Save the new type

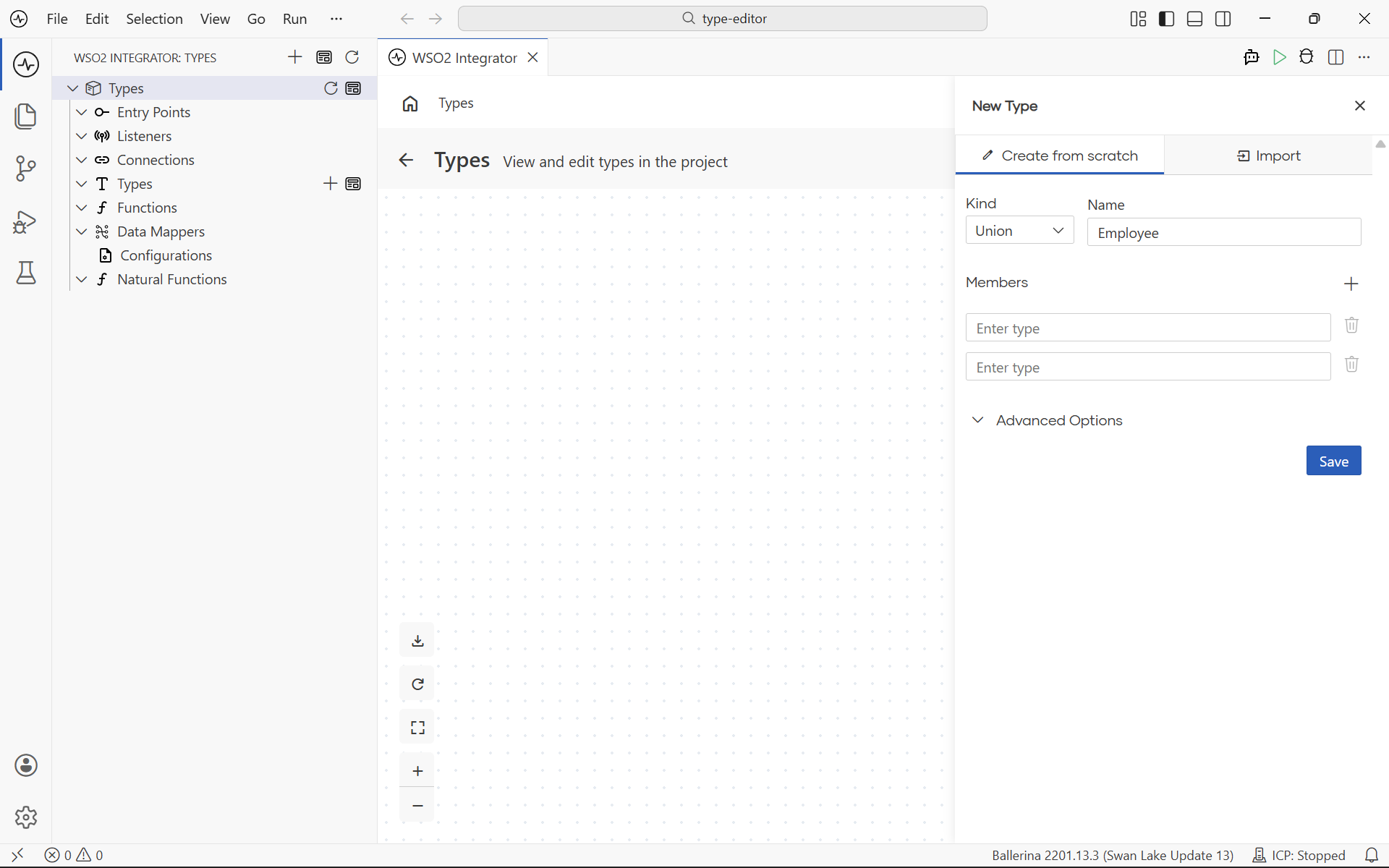(1333, 461)
